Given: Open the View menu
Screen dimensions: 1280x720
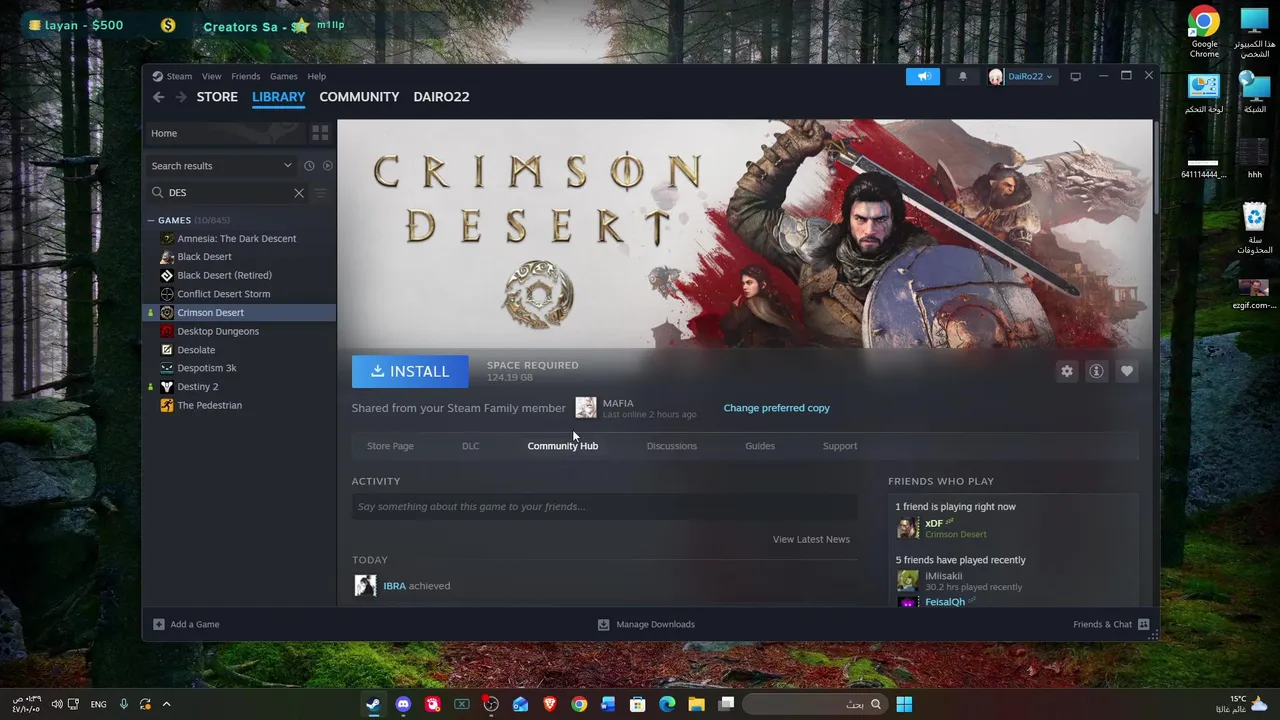Looking at the screenshot, I should click(x=212, y=76).
